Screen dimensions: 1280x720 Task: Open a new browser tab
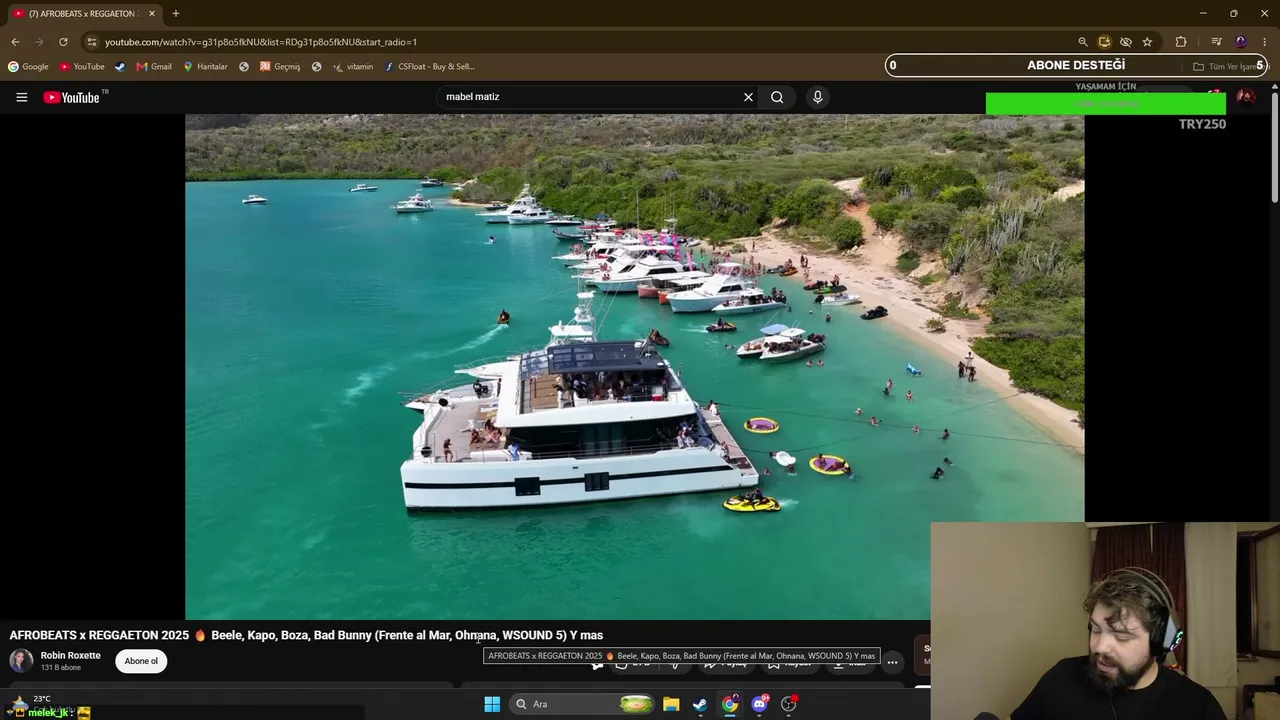pos(176,14)
